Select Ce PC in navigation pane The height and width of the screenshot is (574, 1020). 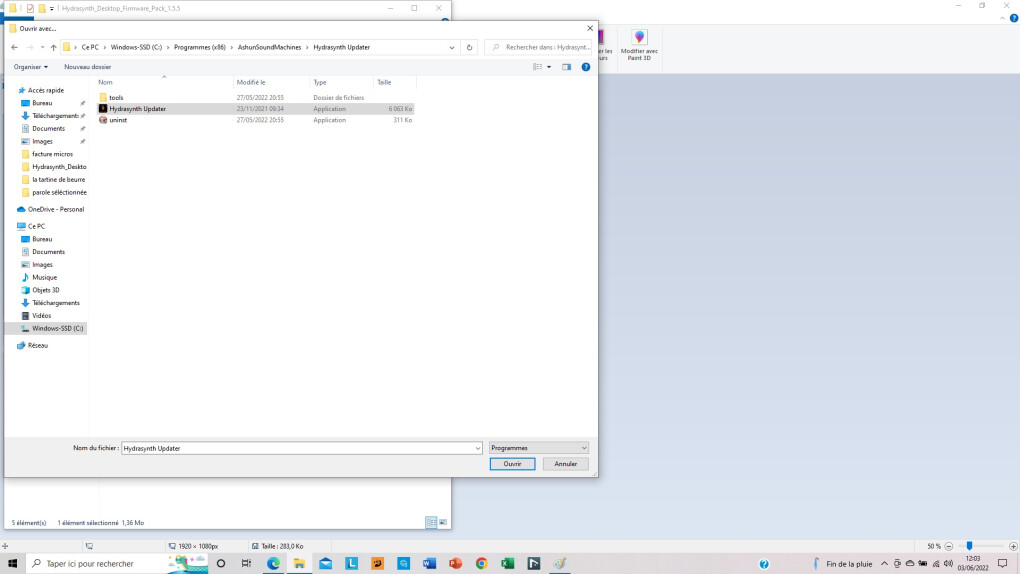(36, 226)
